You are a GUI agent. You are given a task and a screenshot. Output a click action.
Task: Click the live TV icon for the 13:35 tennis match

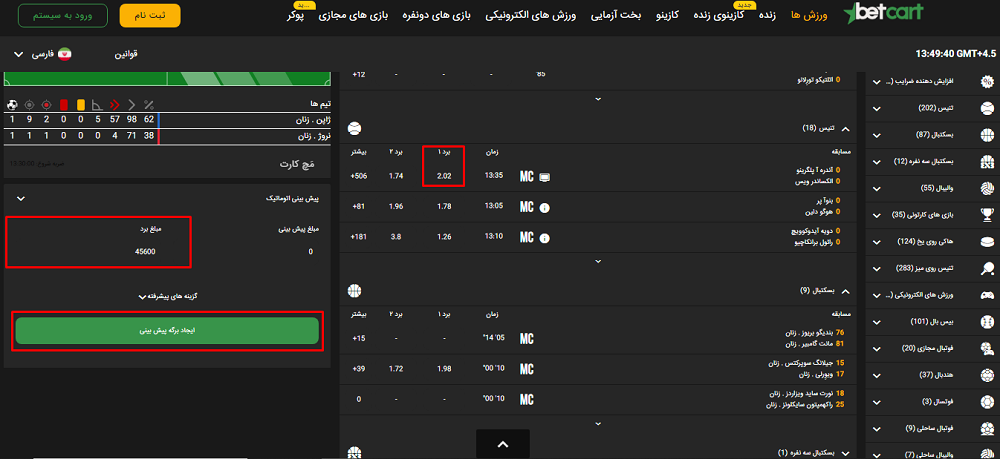[x=545, y=177]
